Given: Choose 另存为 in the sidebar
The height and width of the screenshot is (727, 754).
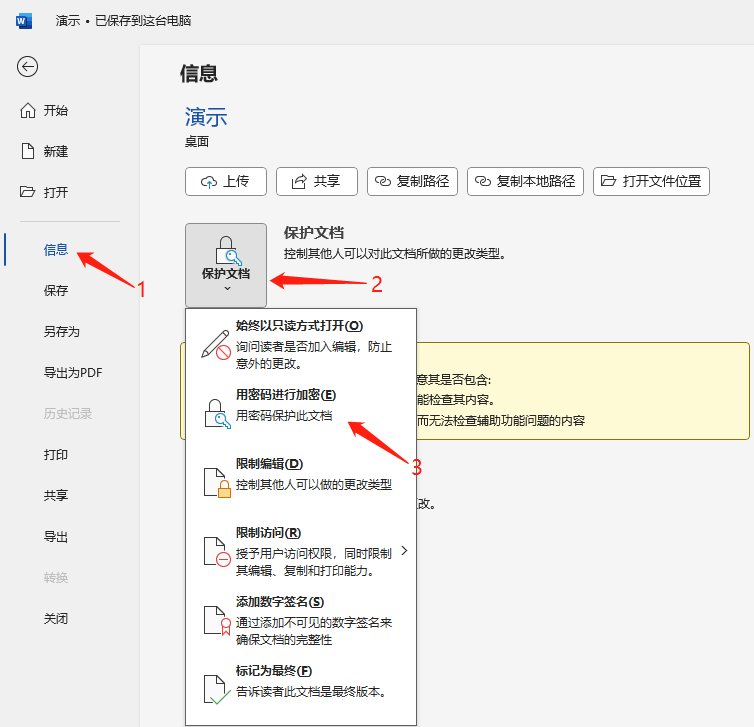Looking at the screenshot, I should [x=62, y=331].
